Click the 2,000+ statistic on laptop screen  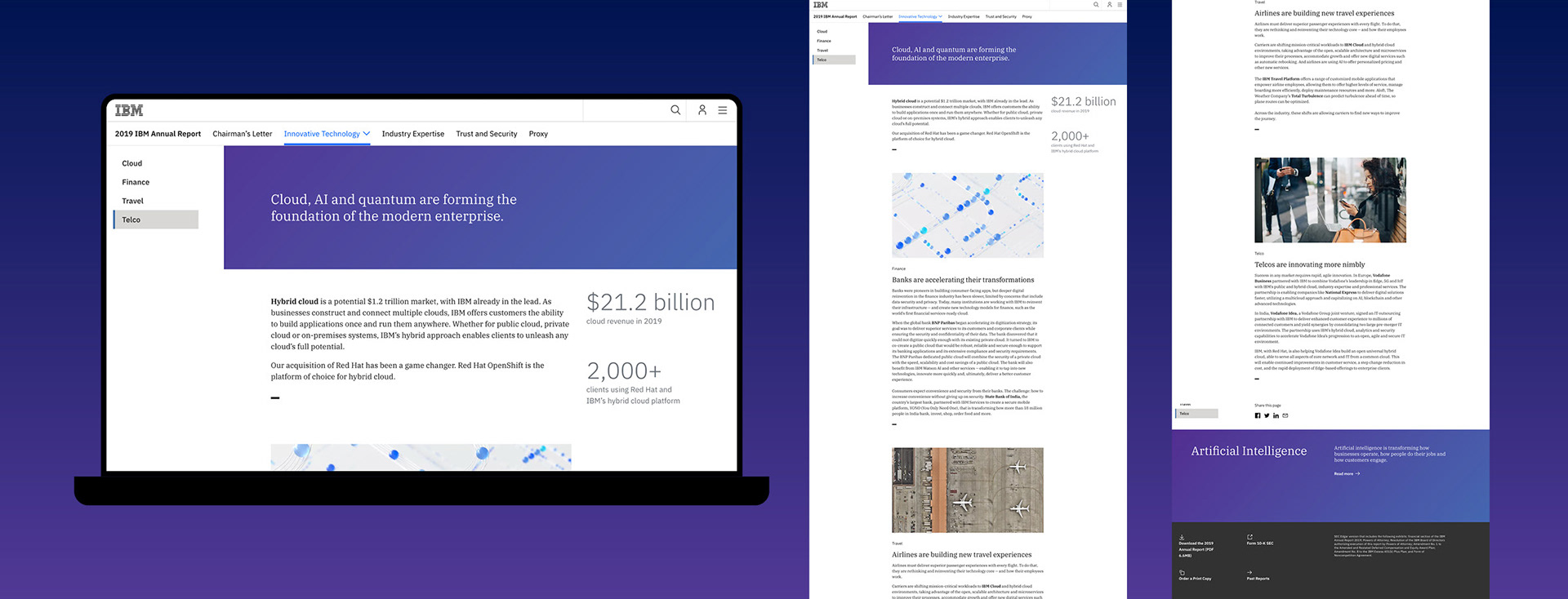pyautogui.click(x=624, y=371)
